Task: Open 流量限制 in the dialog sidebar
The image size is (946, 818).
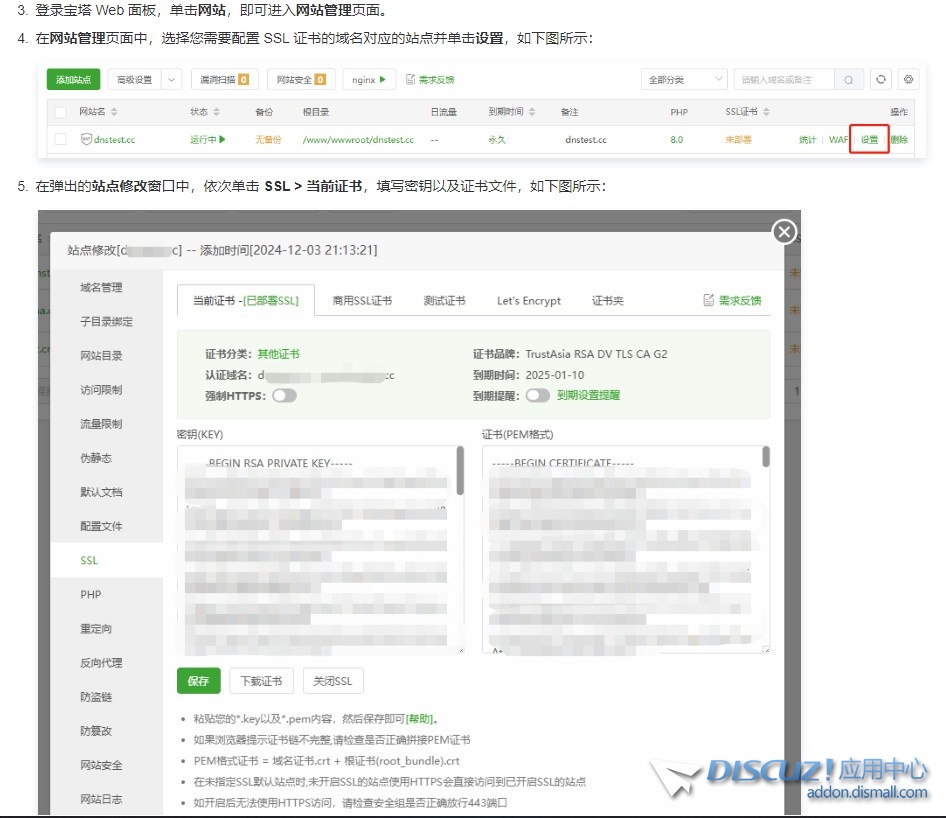Action: (101, 423)
